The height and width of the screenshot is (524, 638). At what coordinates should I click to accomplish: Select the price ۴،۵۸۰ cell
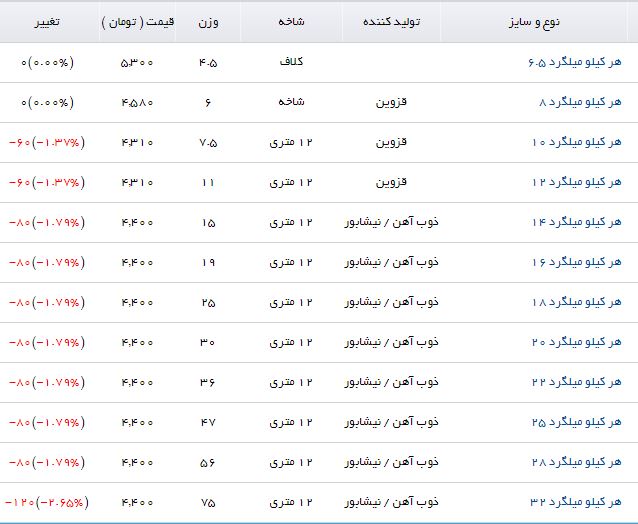137,103
